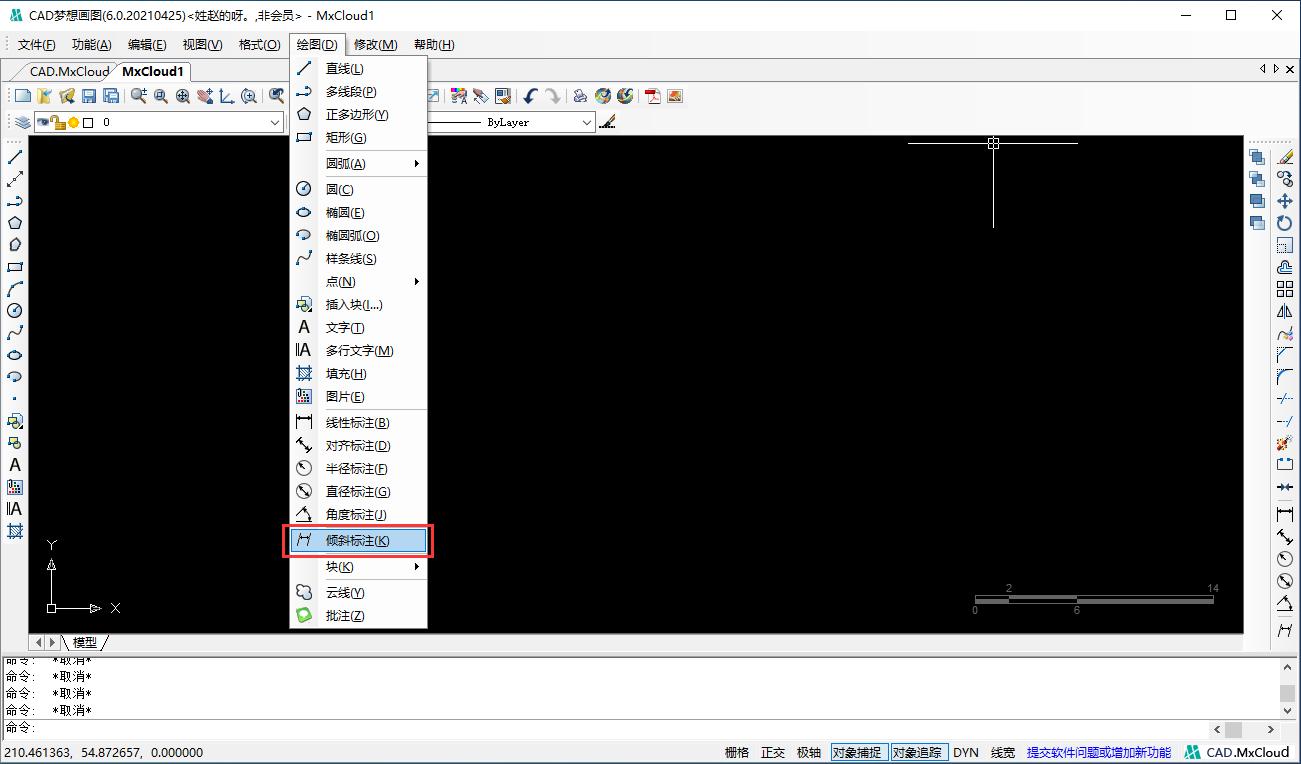Select the Move tool in right toolbar
This screenshot has height=764, width=1301.
coord(1285,201)
